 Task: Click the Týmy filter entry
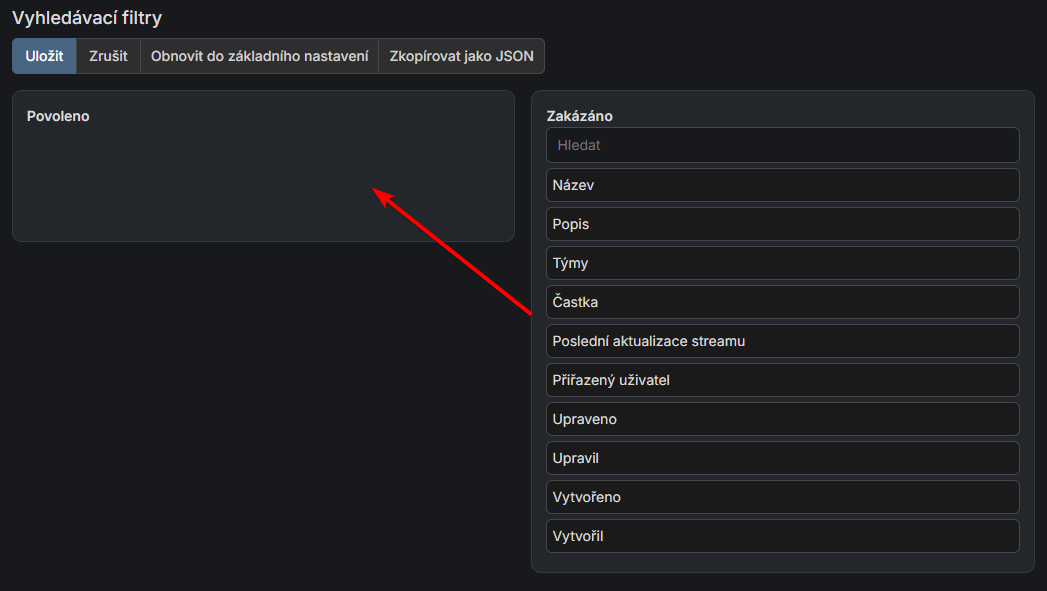click(782, 262)
